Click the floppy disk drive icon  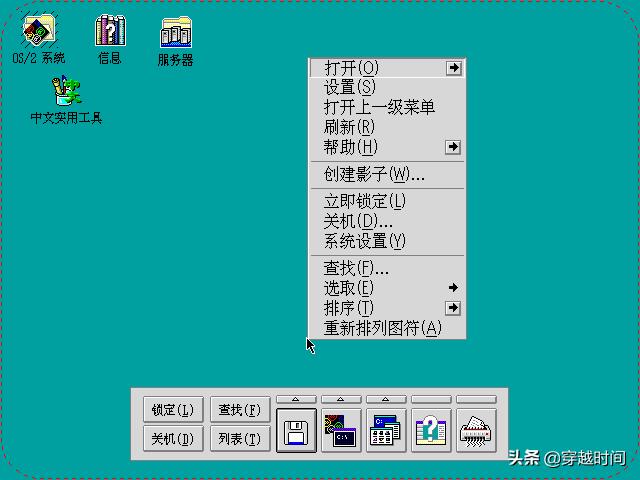point(296,431)
